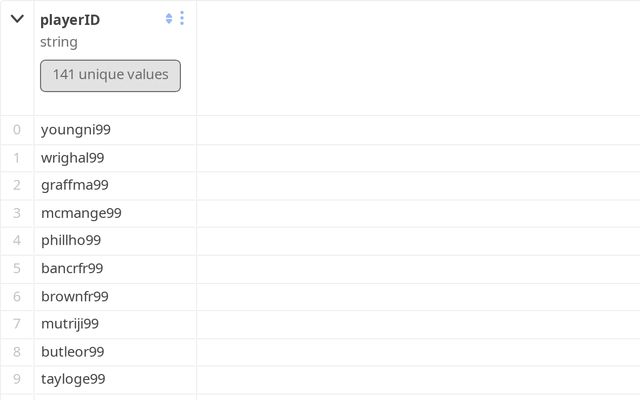Sort the playerID column
The width and height of the screenshot is (640, 400).
(169, 18)
